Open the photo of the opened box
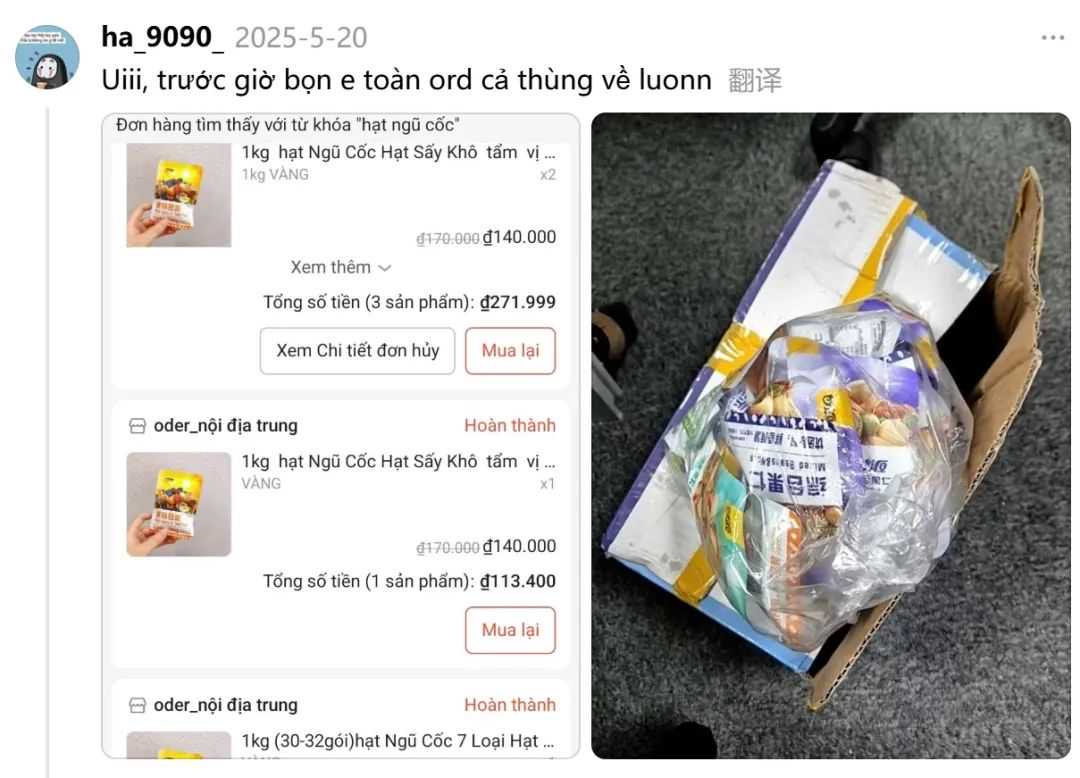 (x=831, y=436)
